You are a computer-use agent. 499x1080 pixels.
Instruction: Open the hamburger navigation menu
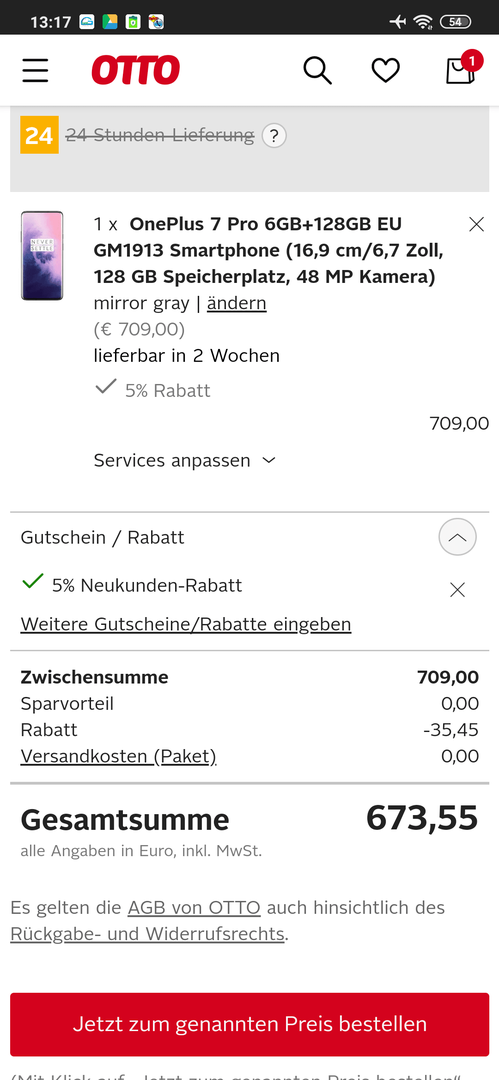[35, 70]
